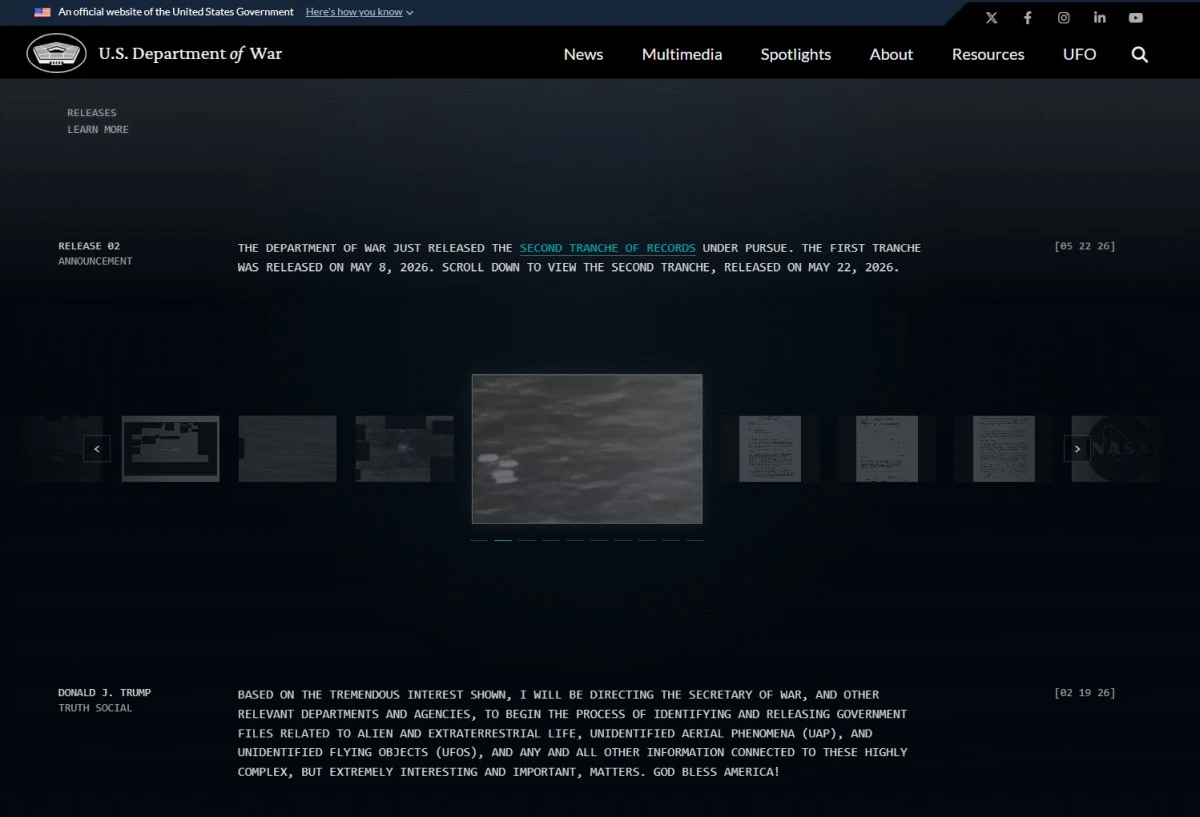Click the "RELEASE 02" label
This screenshot has height=817, width=1200.
pos(89,246)
